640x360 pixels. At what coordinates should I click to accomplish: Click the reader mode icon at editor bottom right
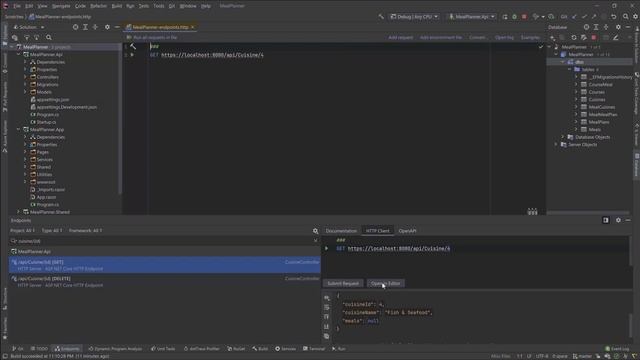pos(532,211)
